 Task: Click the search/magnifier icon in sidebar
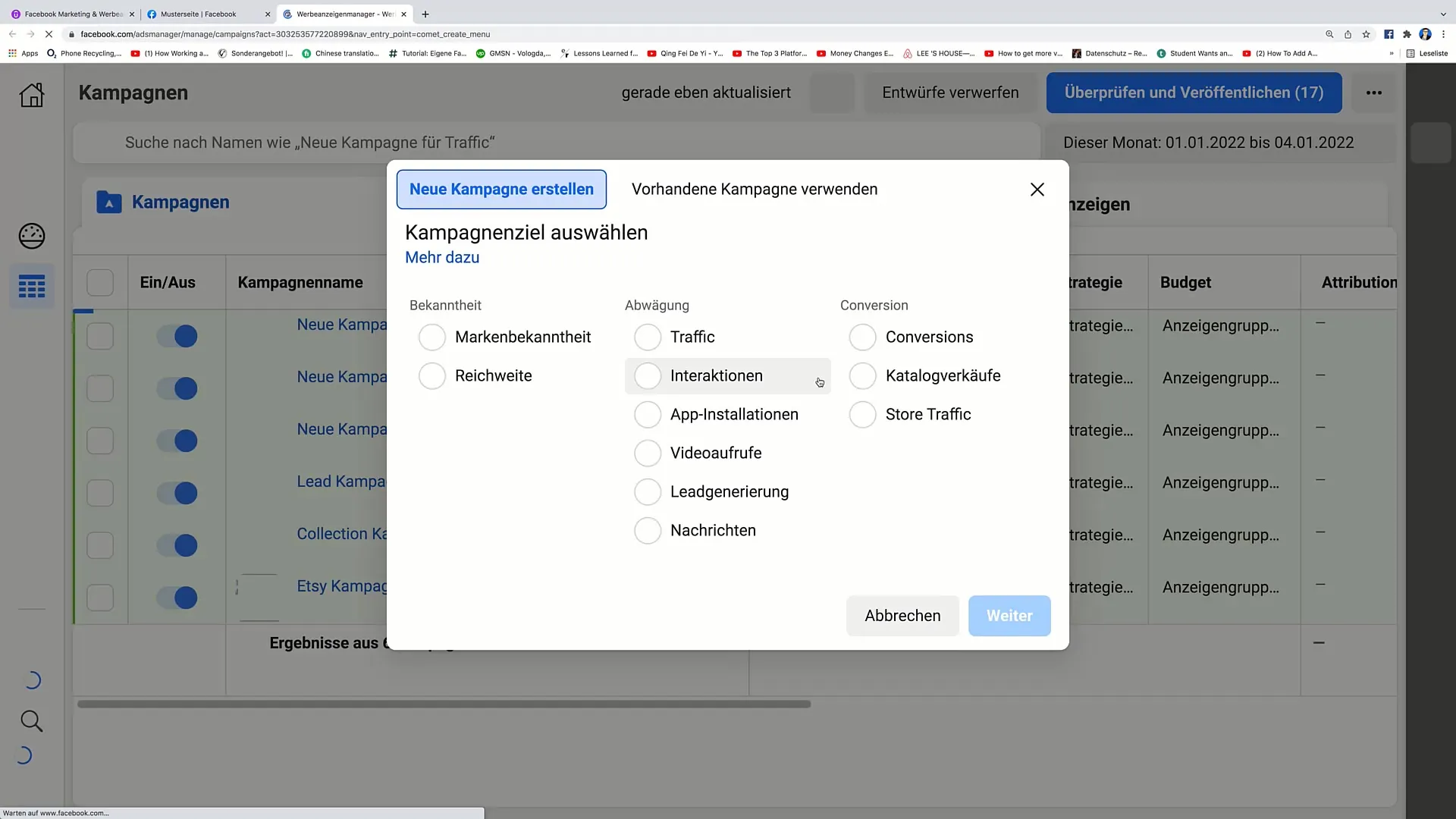pos(31,721)
